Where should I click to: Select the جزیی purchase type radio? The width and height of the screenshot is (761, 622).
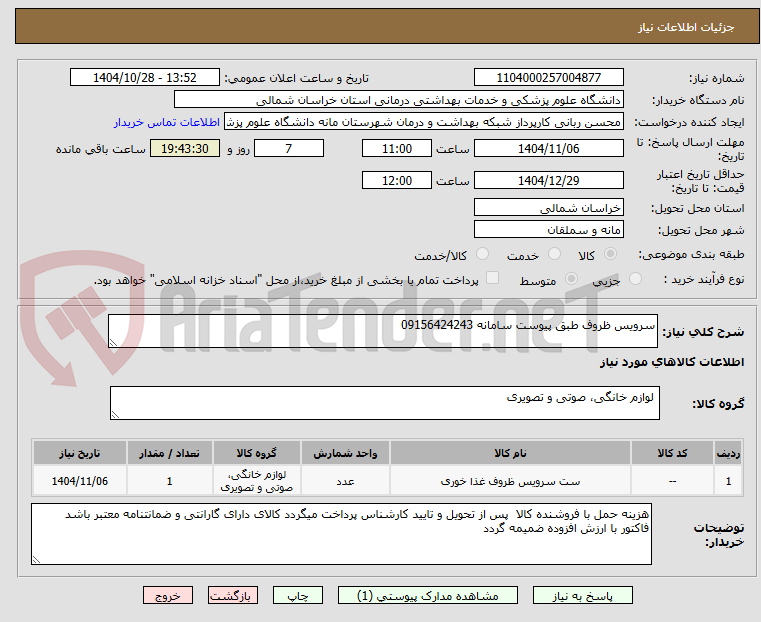tap(635, 279)
